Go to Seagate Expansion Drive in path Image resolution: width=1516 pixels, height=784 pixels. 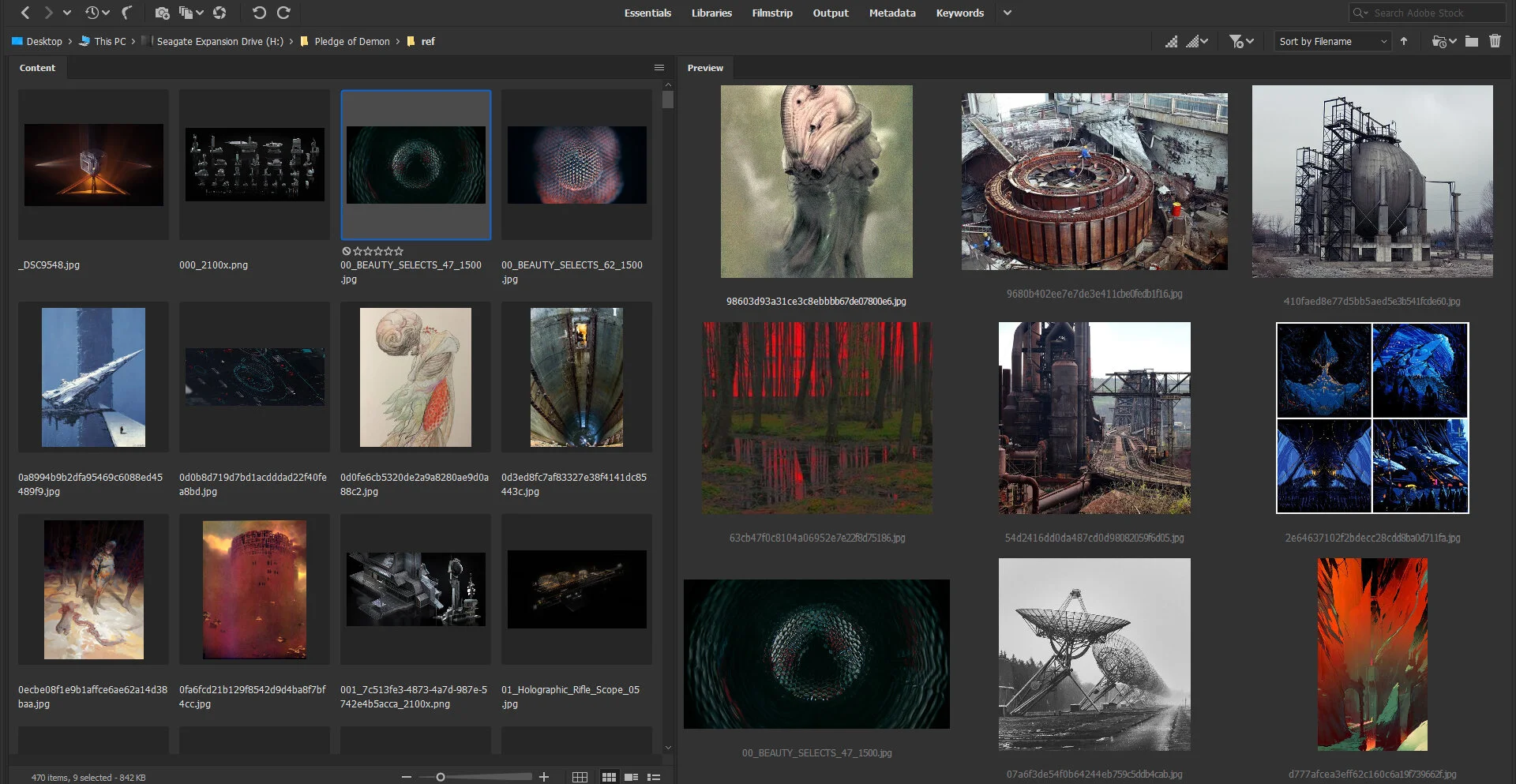coord(220,41)
